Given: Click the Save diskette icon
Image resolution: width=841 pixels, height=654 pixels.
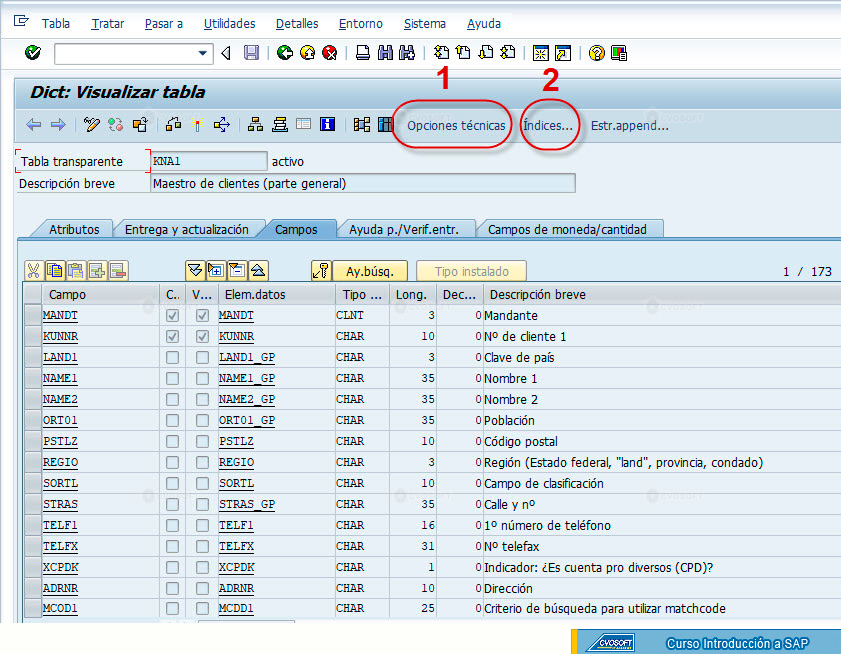Looking at the screenshot, I should pos(251,53).
